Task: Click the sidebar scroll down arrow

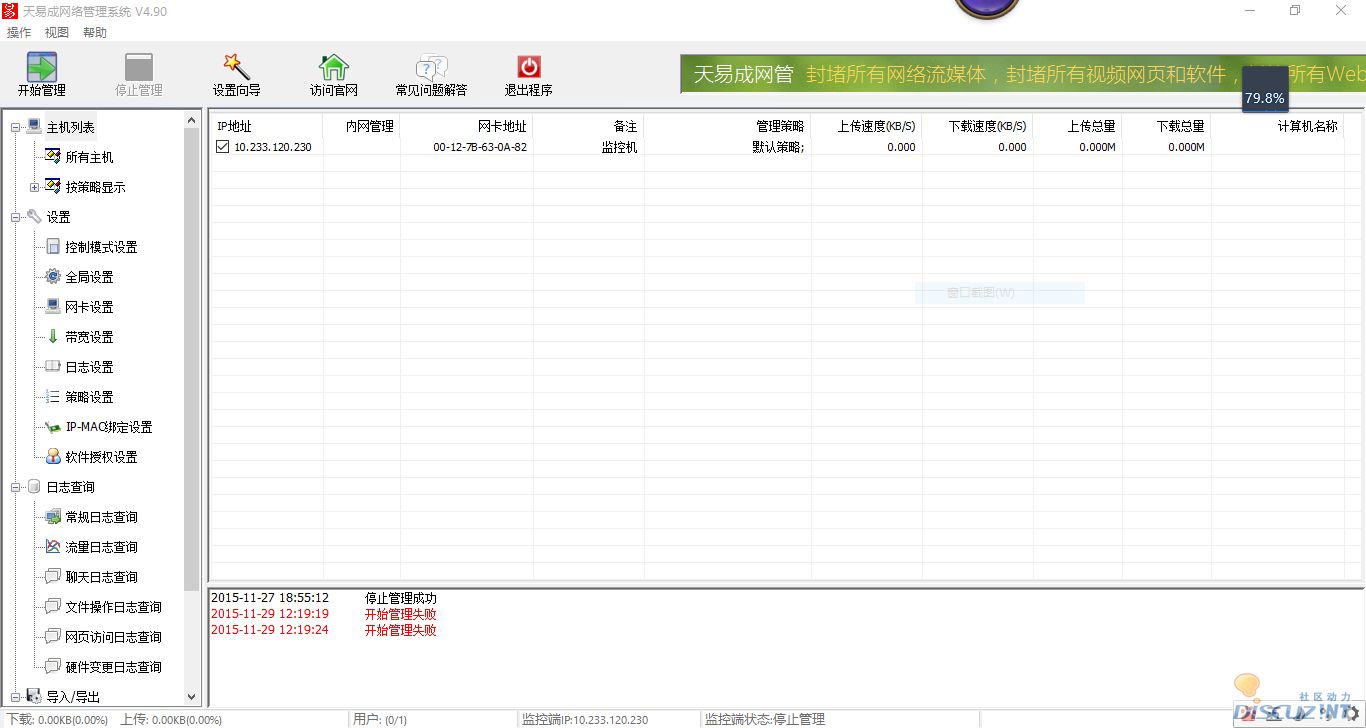Action: (192, 697)
